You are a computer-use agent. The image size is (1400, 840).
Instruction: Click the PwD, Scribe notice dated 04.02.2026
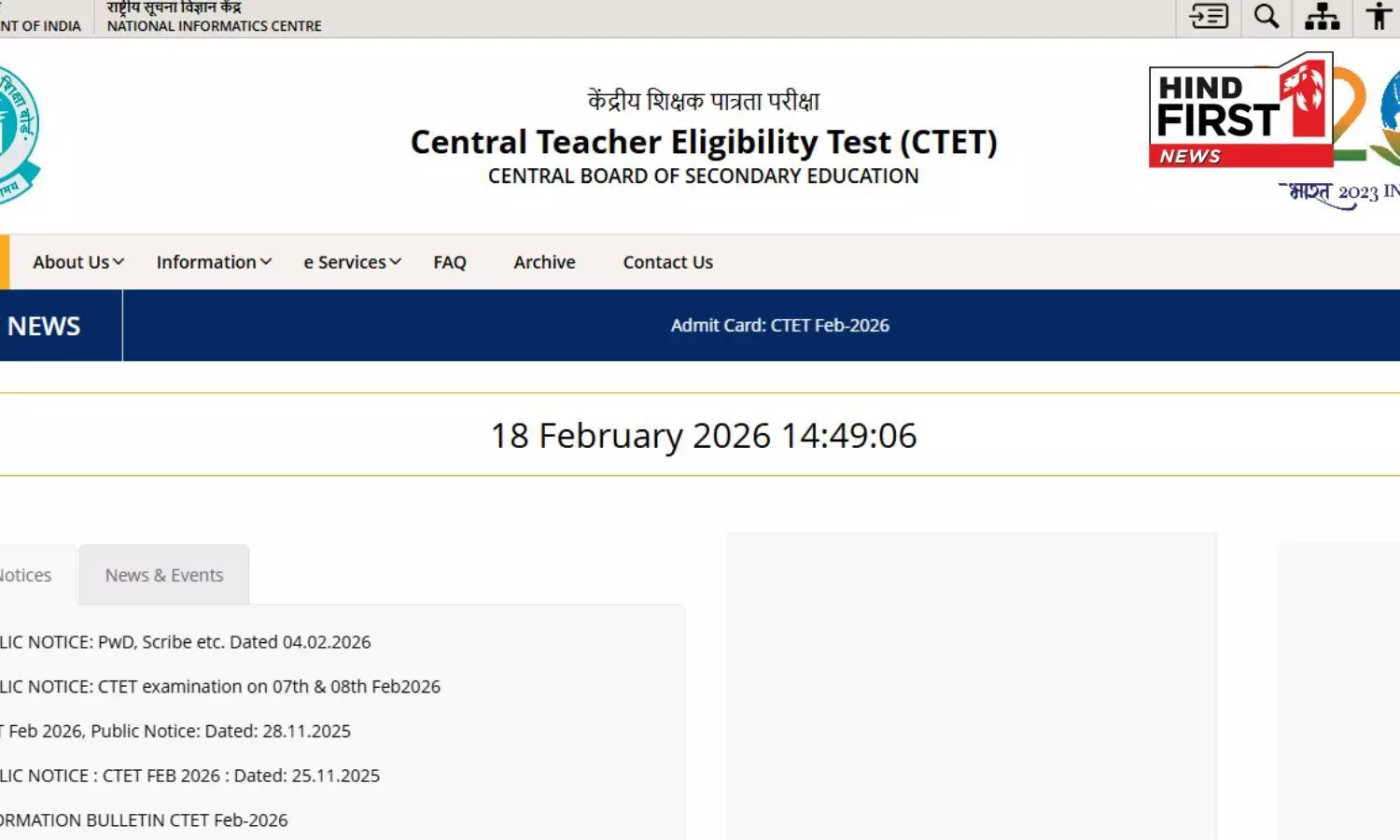coord(185,641)
